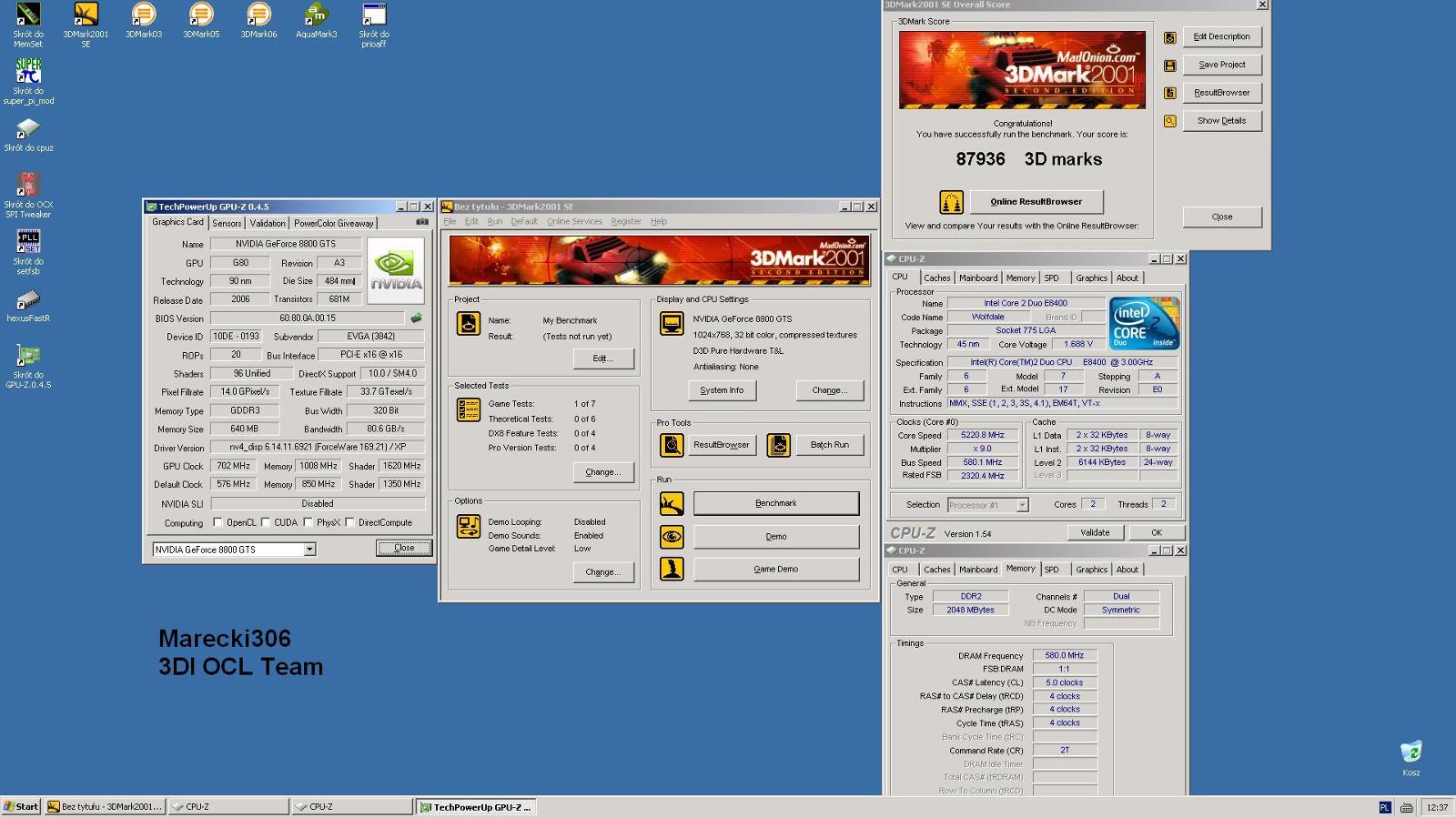The image size is (1456, 818).
Task: Click Close button in GPU-Z
Action: coord(404,548)
